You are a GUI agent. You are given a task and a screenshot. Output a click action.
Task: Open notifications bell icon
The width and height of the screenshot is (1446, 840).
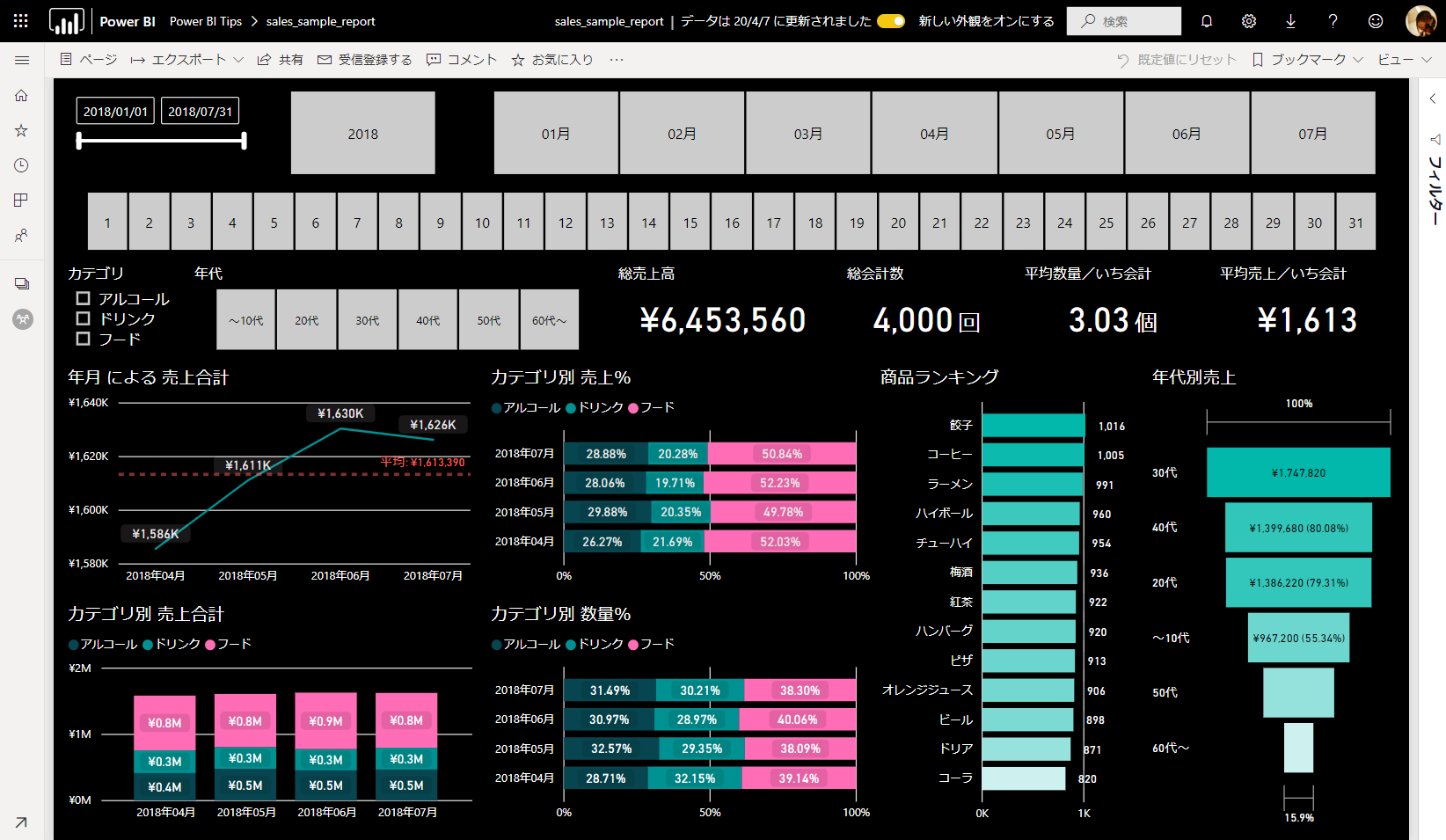(1207, 21)
